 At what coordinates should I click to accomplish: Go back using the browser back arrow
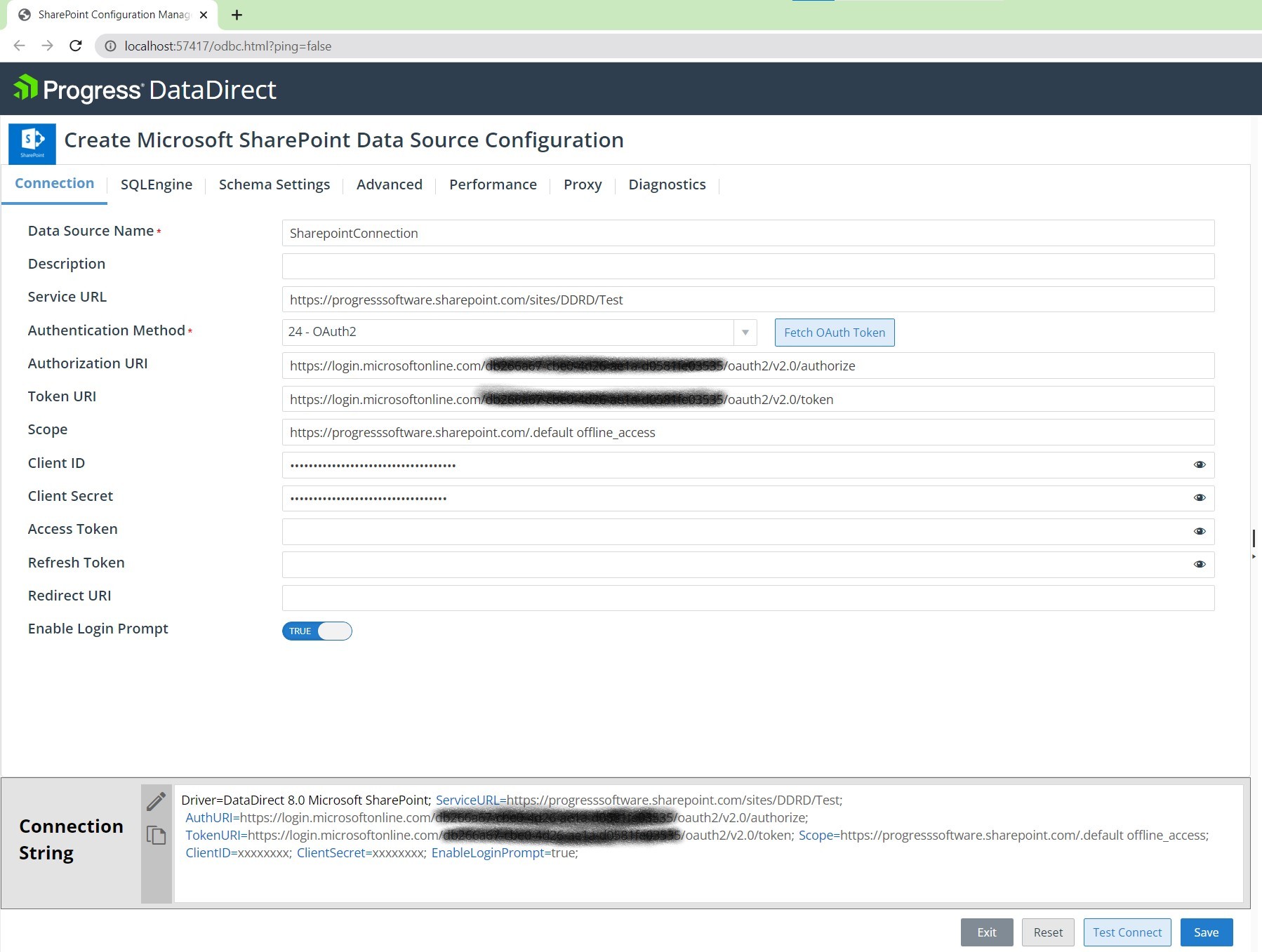click(x=20, y=46)
